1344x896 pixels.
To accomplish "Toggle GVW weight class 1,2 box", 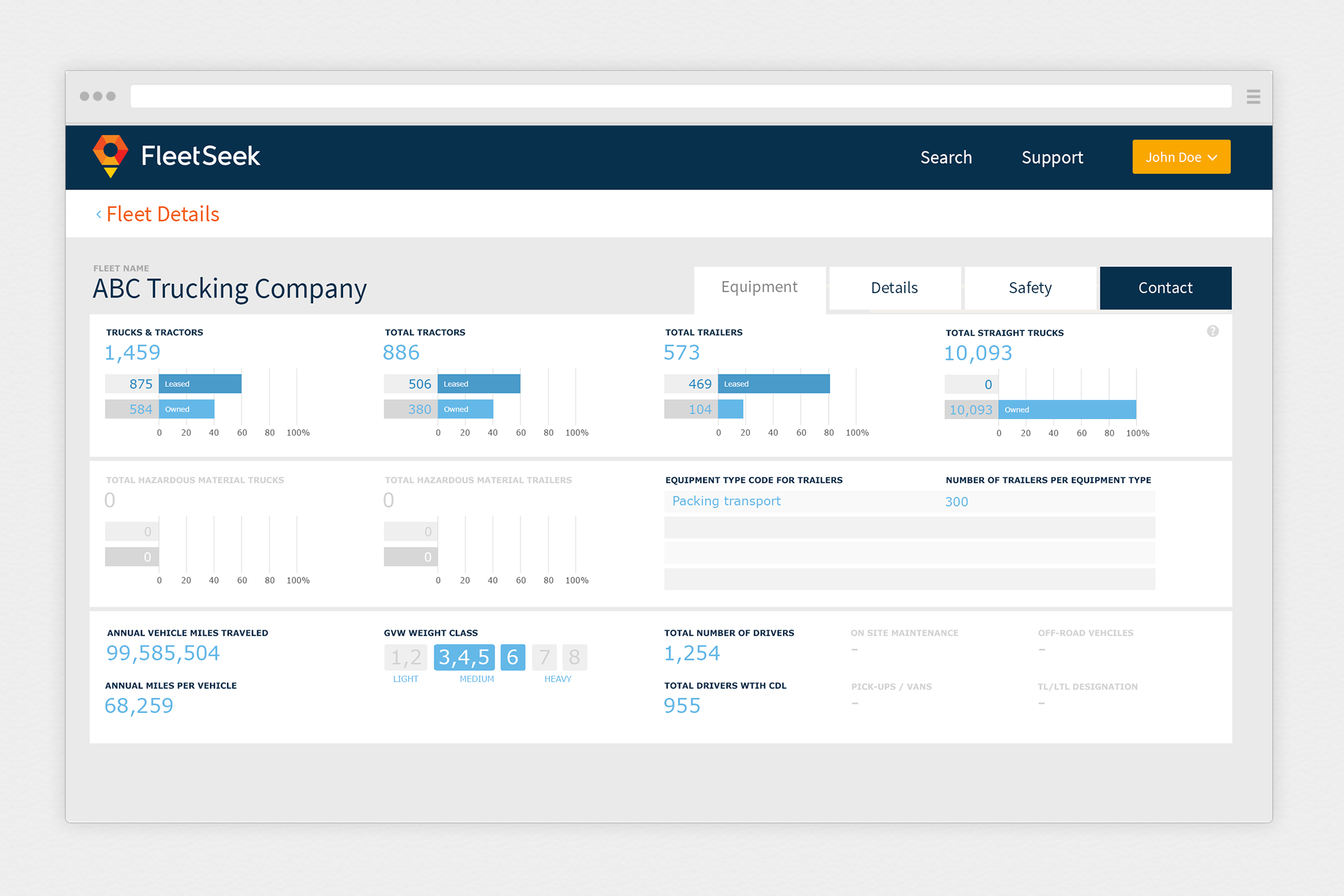I will click(x=406, y=657).
